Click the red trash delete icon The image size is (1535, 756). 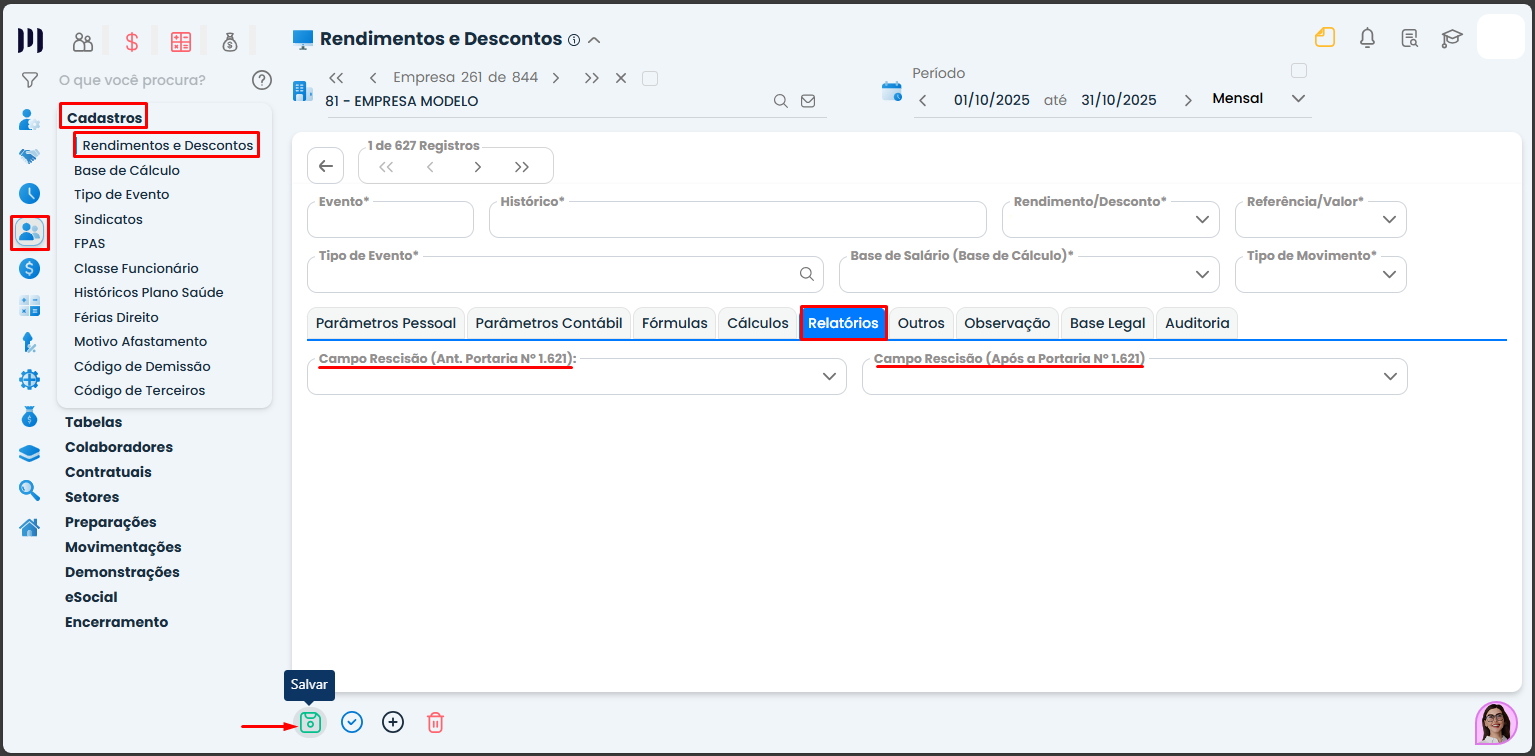tap(435, 722)
